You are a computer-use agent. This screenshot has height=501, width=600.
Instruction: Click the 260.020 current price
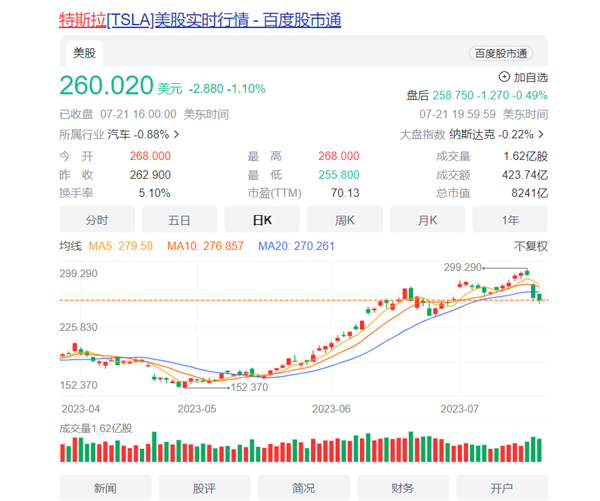pos(106,85)
